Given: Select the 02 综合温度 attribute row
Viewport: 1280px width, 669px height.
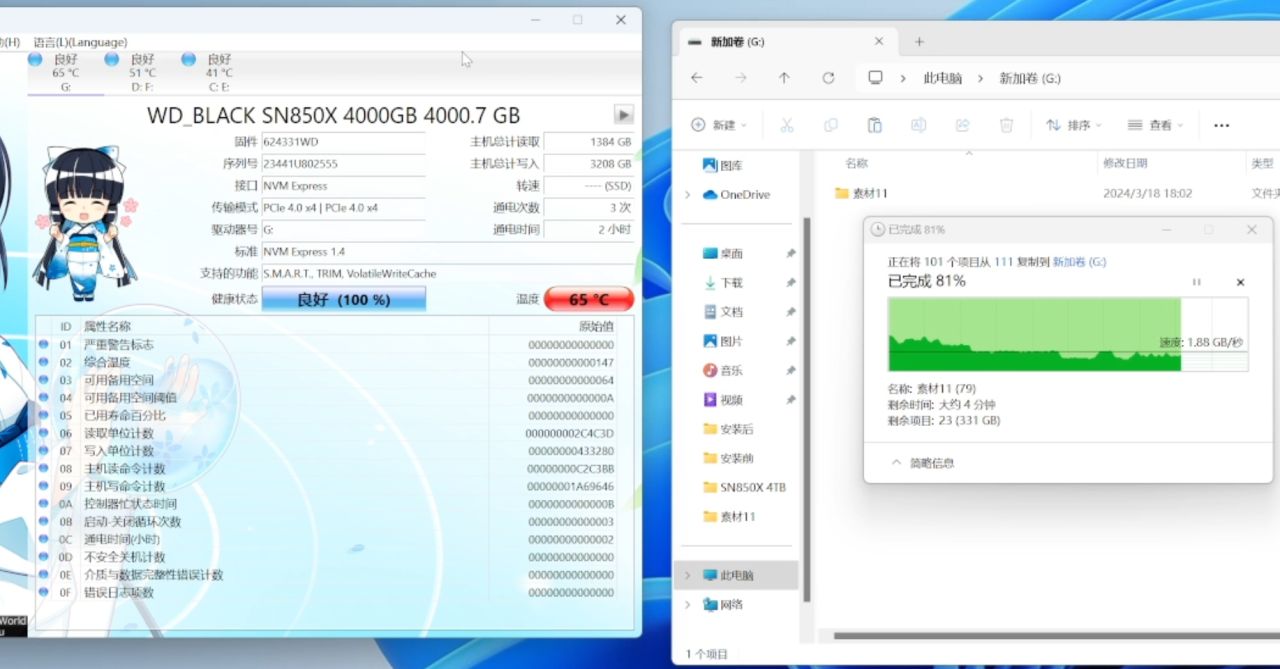Looking at the screenshot, I should coord(329,362).
